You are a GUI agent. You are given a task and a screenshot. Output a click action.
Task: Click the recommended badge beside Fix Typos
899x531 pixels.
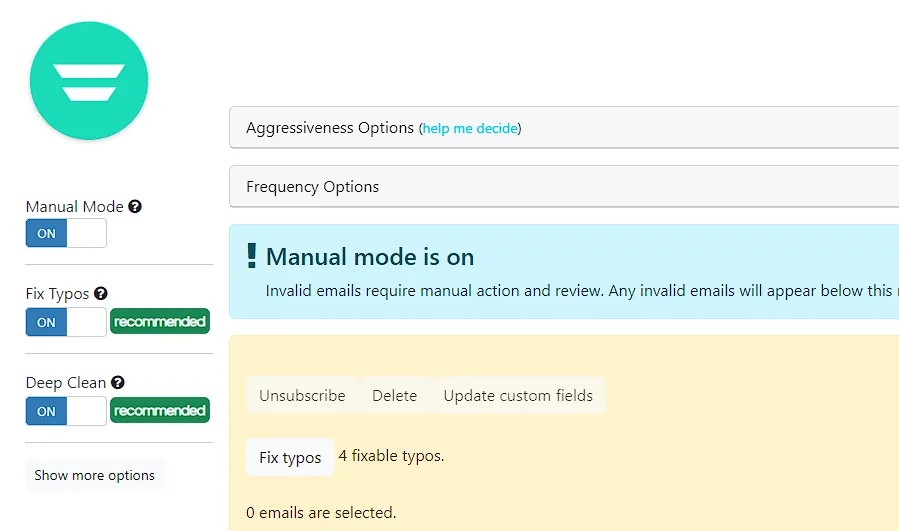coord(160,322)
